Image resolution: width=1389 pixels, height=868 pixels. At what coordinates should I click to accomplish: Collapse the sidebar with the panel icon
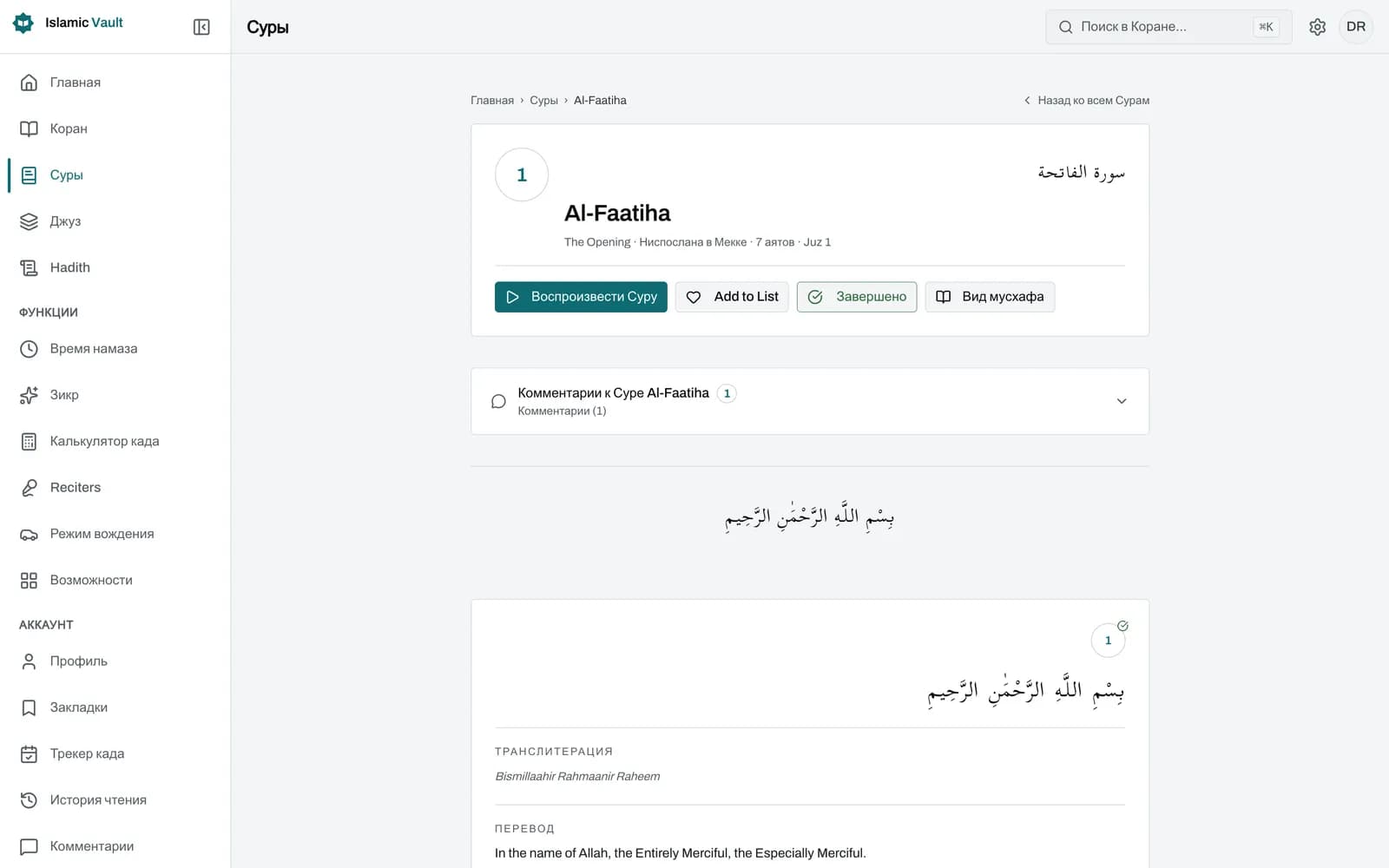pyautogui.click(x=201, y=27)
